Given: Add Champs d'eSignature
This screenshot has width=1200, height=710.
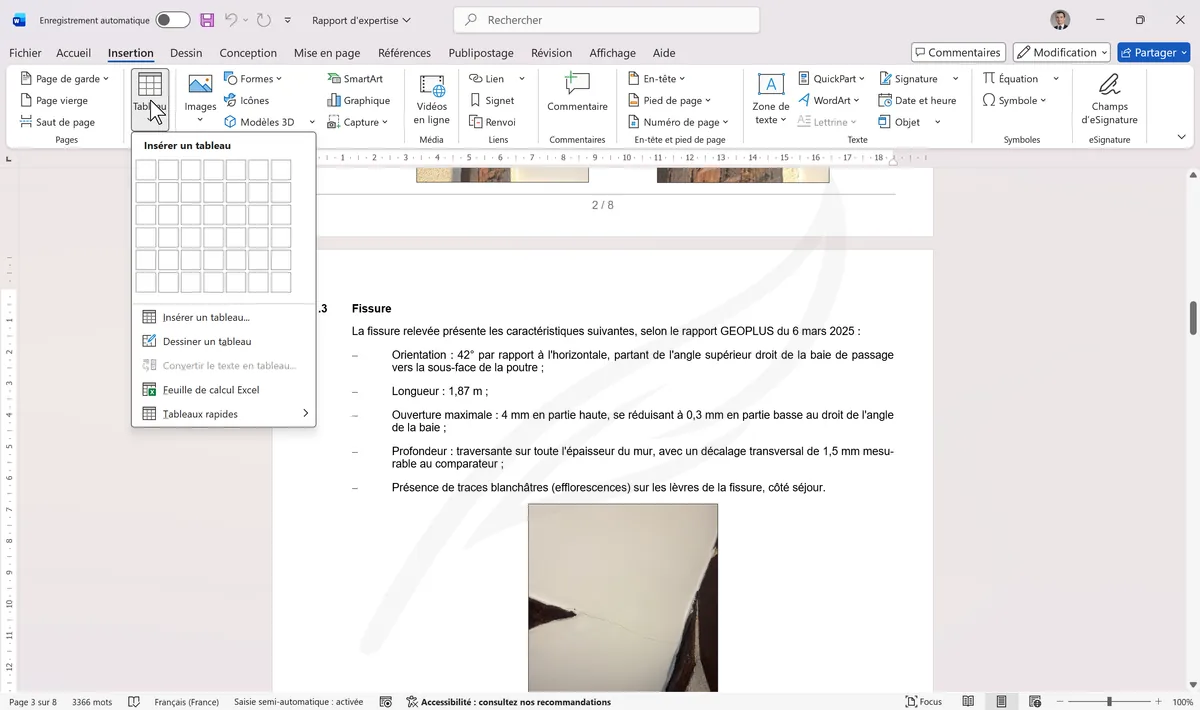Looking at the screenshot, I should 1108,98.
